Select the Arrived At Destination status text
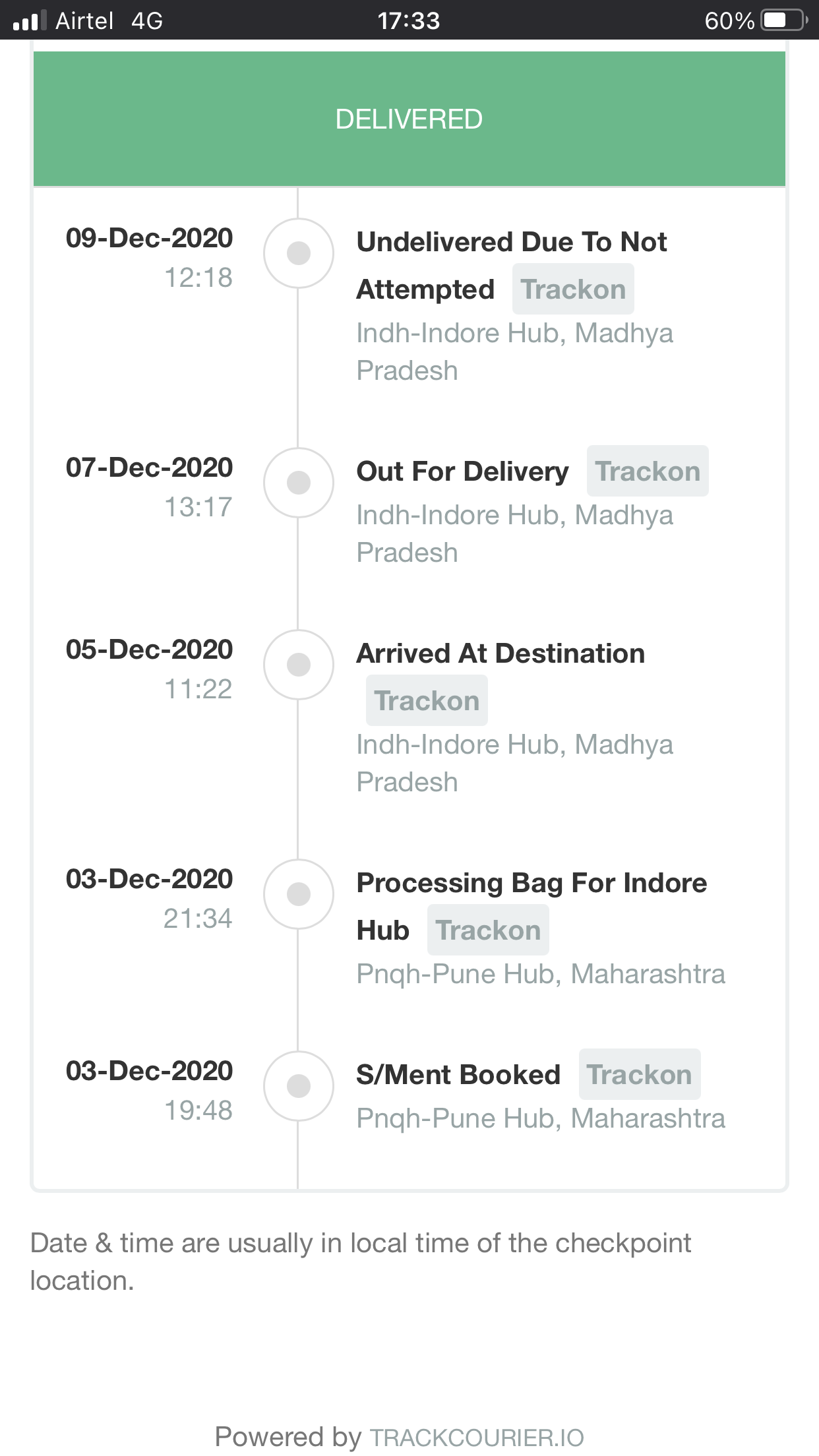Image resolution: width=819 pixels, height=1456 pixels. click(x=501, y=653)
